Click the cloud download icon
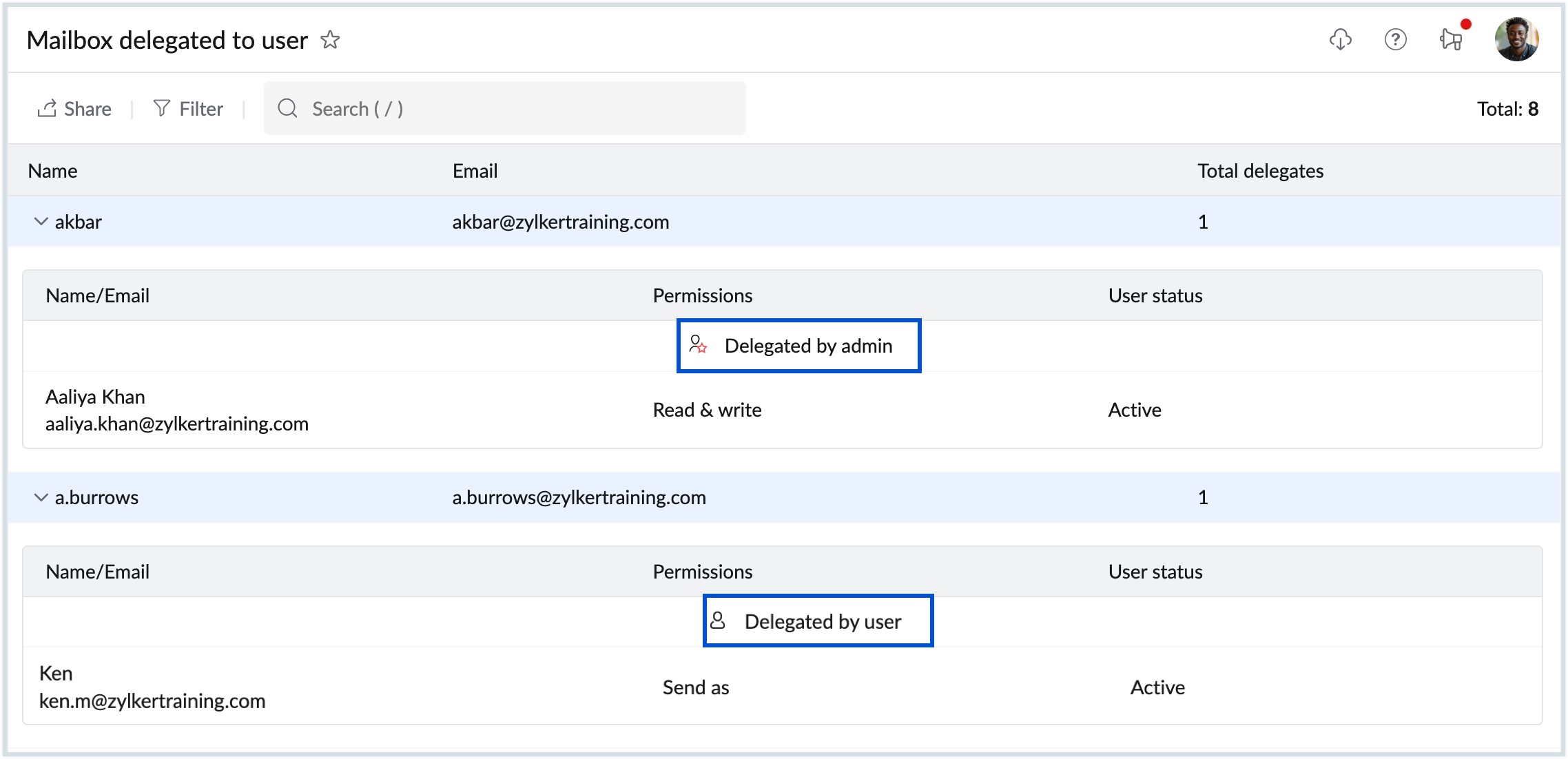The image size is (1568, 759). pos(1340,39)
